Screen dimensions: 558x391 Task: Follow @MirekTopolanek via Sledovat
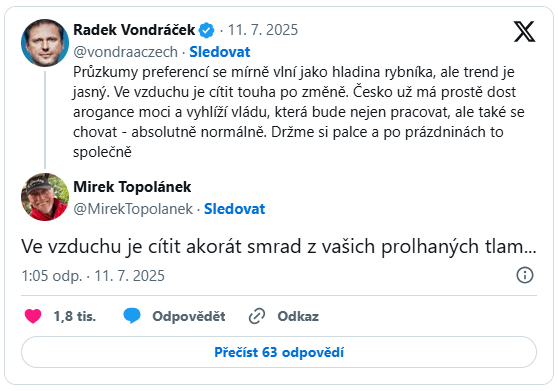pos(235,209)
